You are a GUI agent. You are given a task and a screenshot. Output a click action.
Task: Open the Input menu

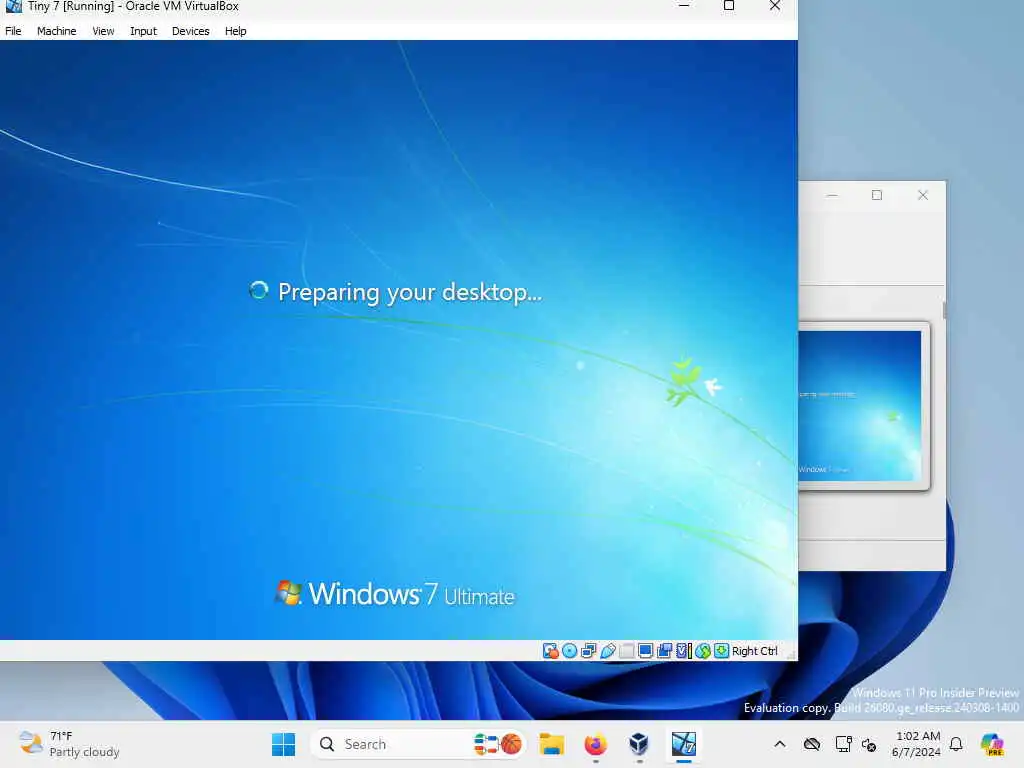coord(143,31)
